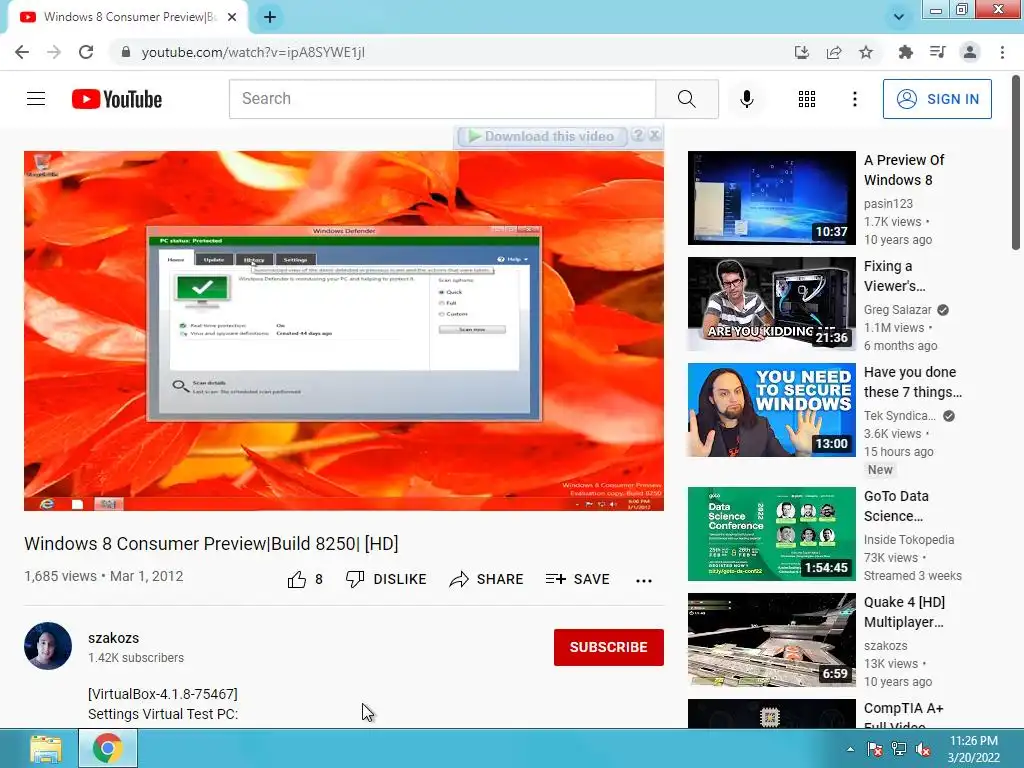Open the szakozs channel name link
This screenshot has height=768, width=1024.
tap(114, 638)
